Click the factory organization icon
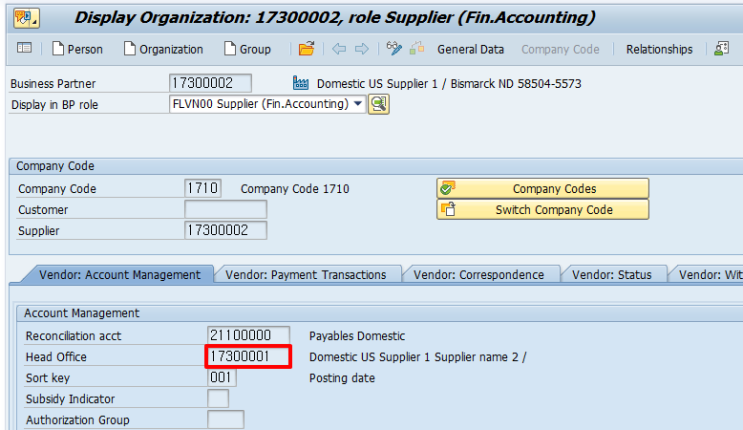Screen dimensions: 743x430 click(301, 83)
